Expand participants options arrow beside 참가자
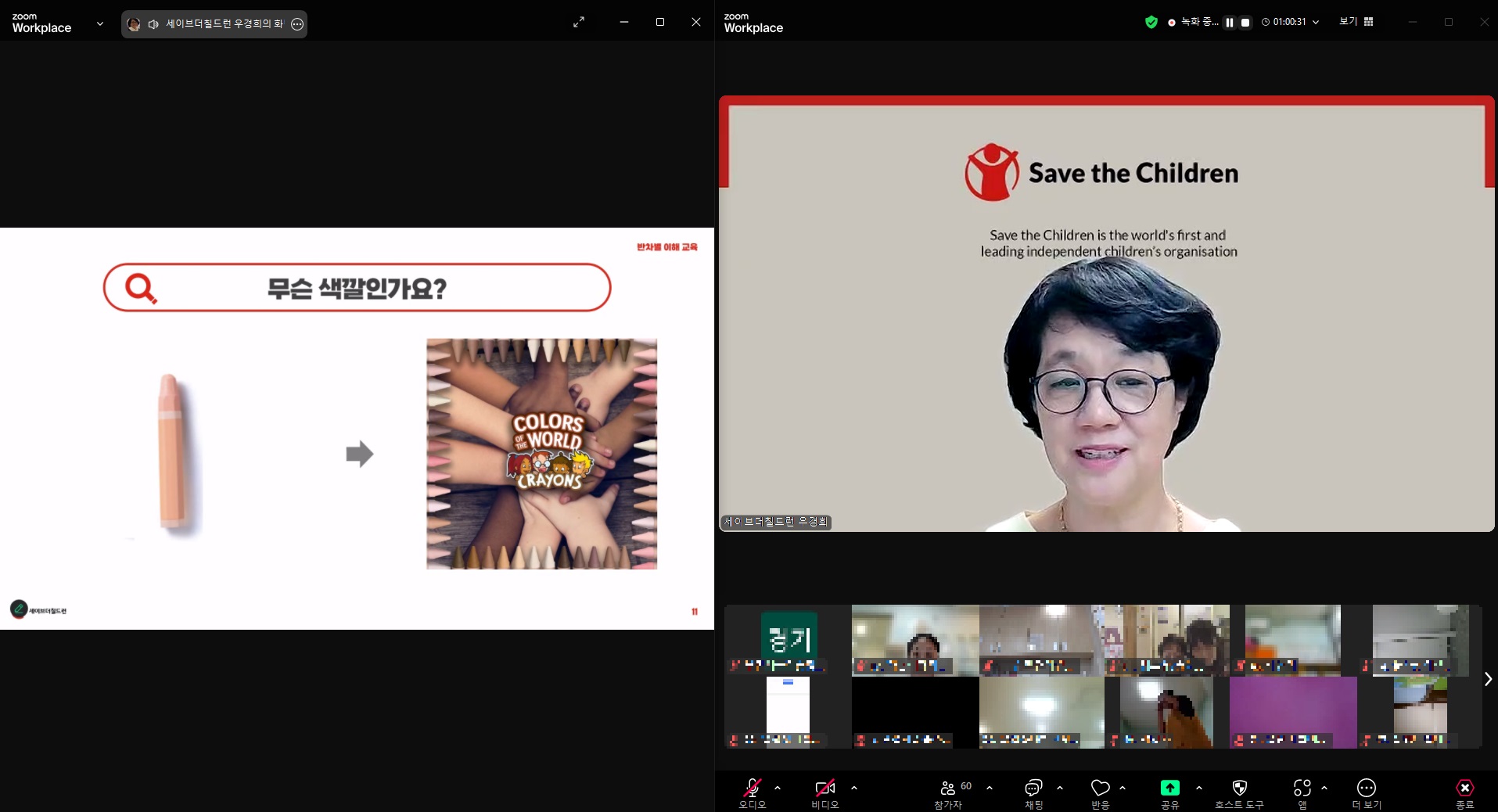Image resolution: width=1498 pixels, height=812 pixels. (x=990, y=788)
